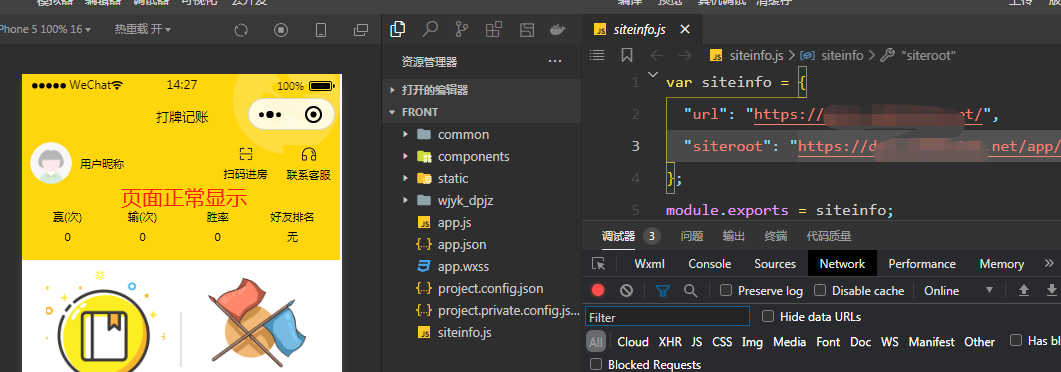Click the network Filter text field

point(667,317)
